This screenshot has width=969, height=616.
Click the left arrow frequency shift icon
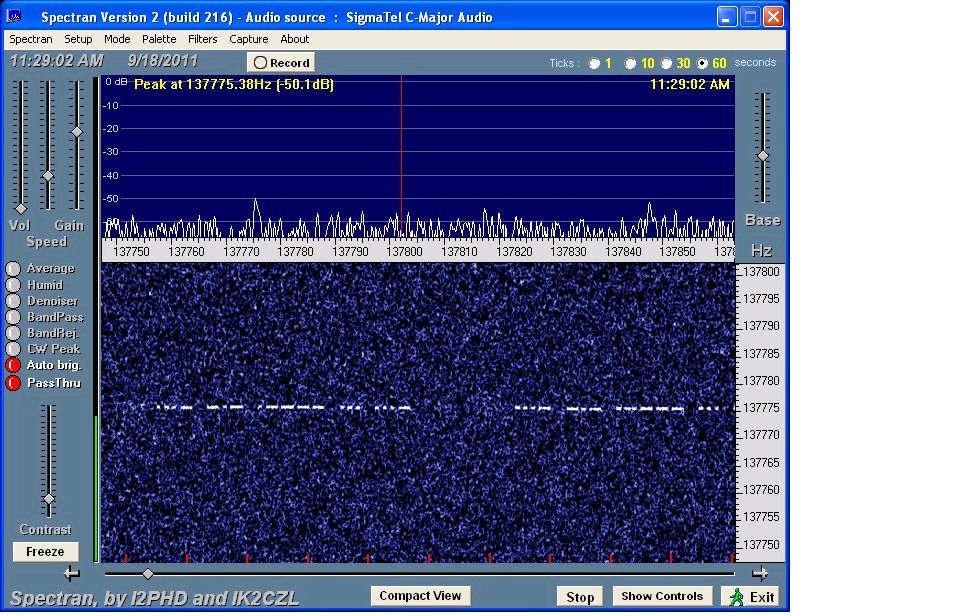(x=72, y=573)
